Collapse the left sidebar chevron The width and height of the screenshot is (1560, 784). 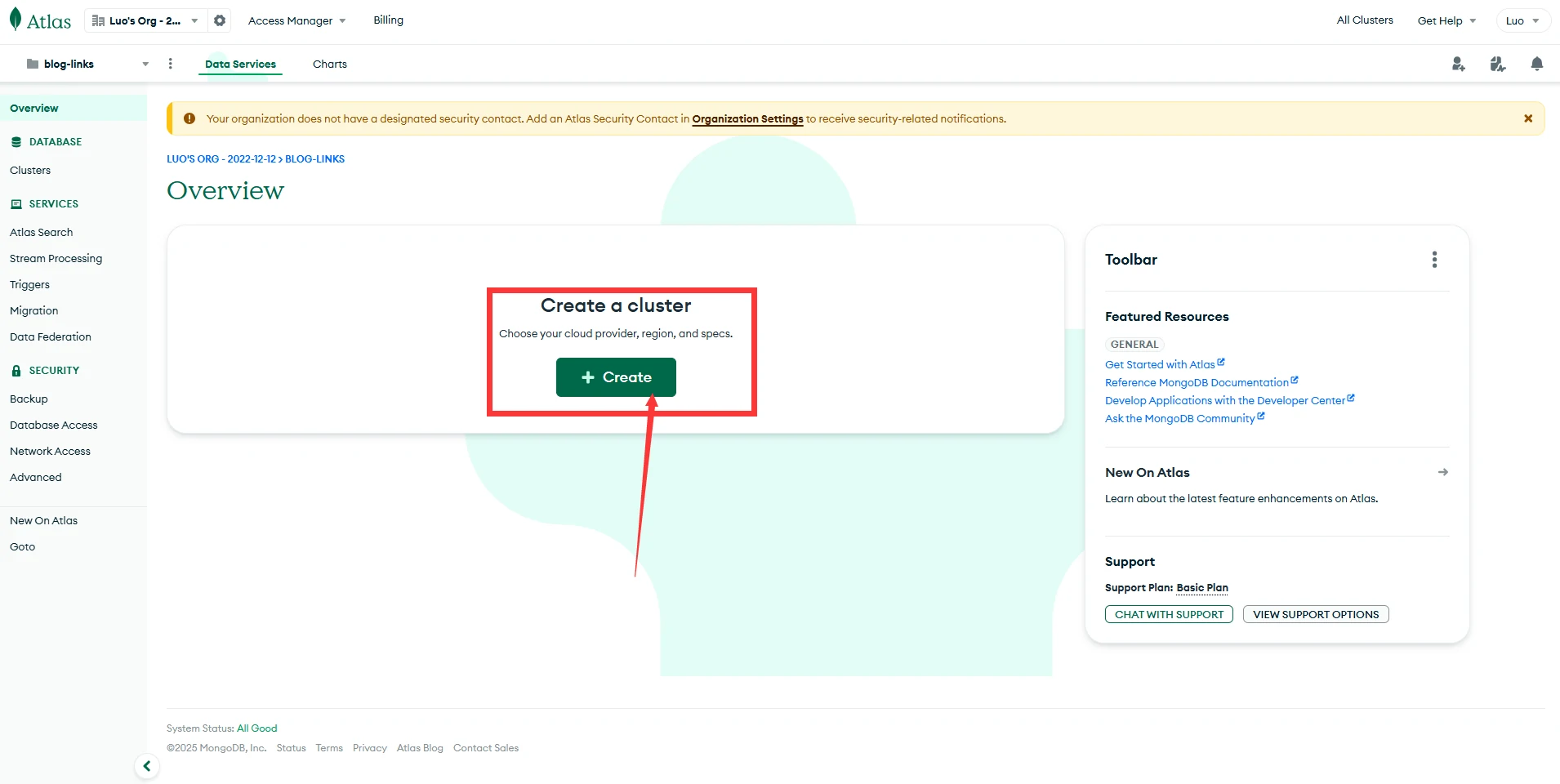pos(147,766)
